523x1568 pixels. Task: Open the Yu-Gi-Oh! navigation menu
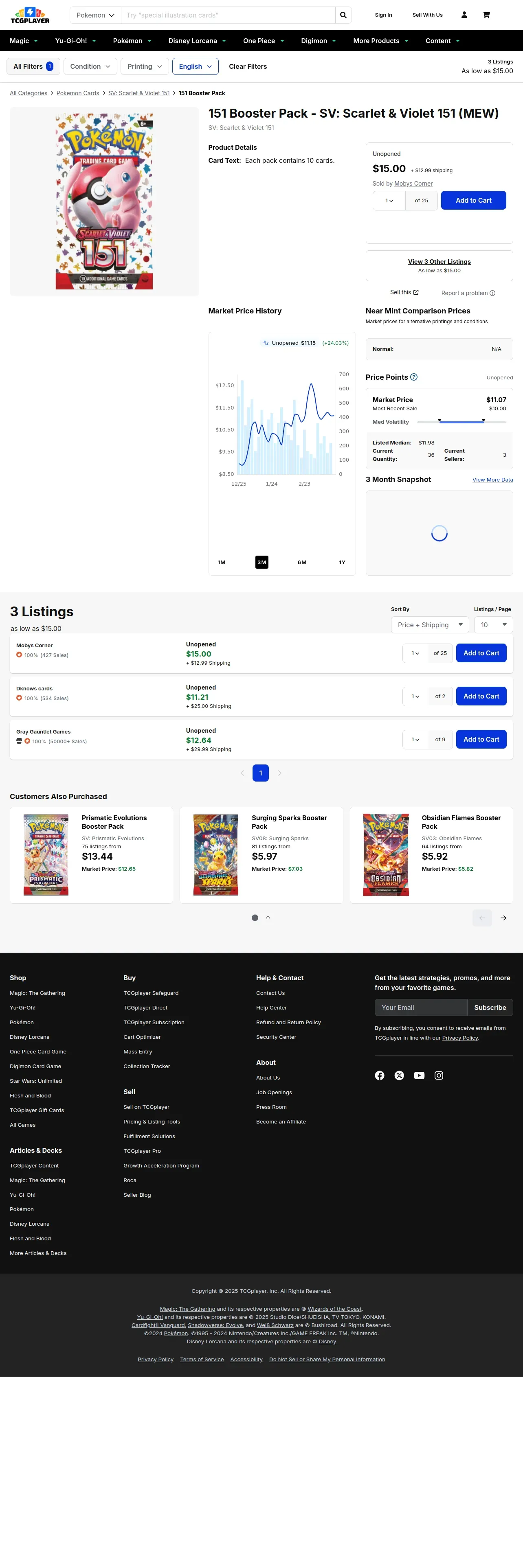click(75, 41)
